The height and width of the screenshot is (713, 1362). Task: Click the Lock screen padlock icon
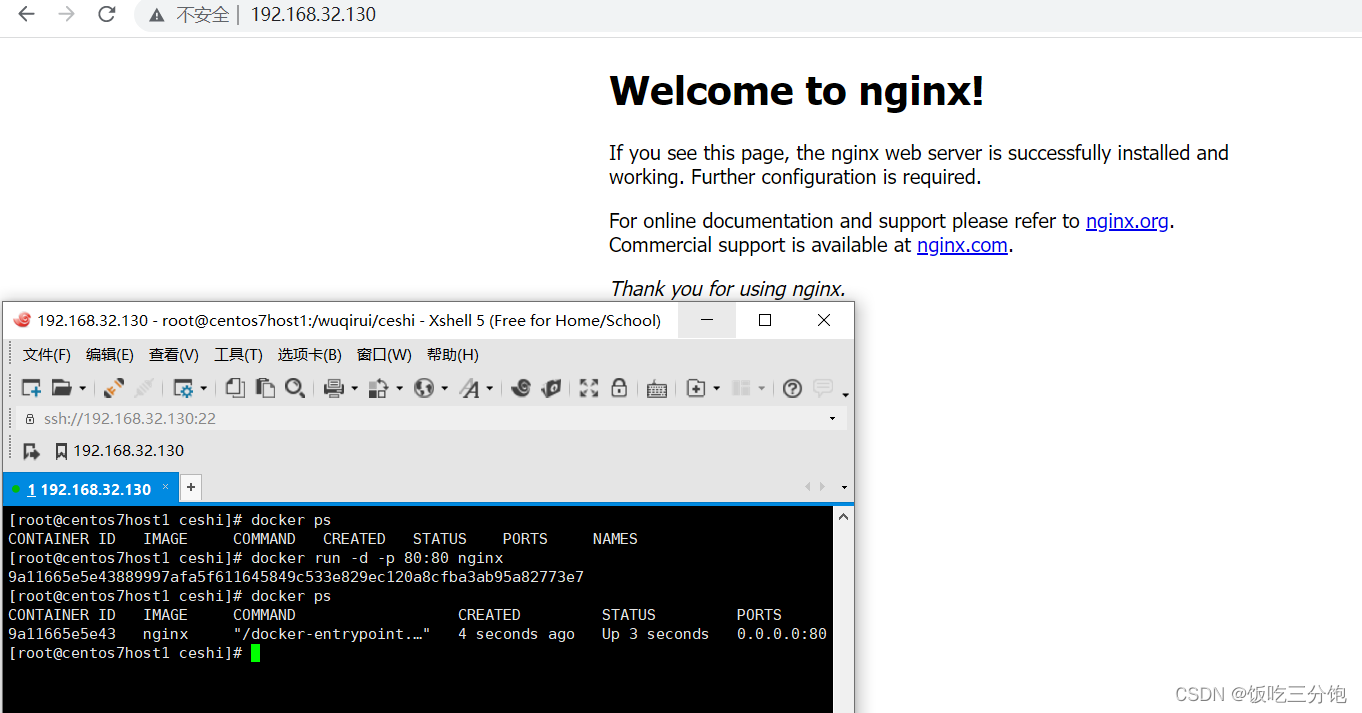pos(619,388)
